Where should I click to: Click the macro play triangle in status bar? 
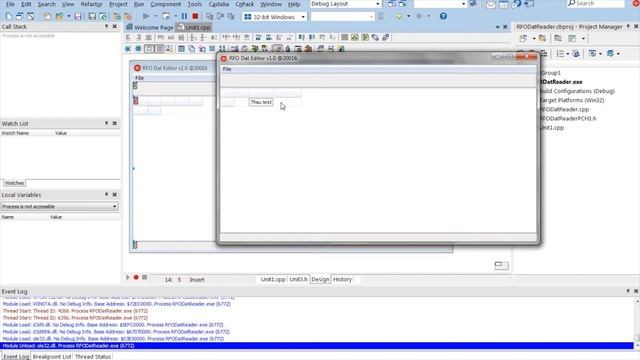[x=128, y=278]
